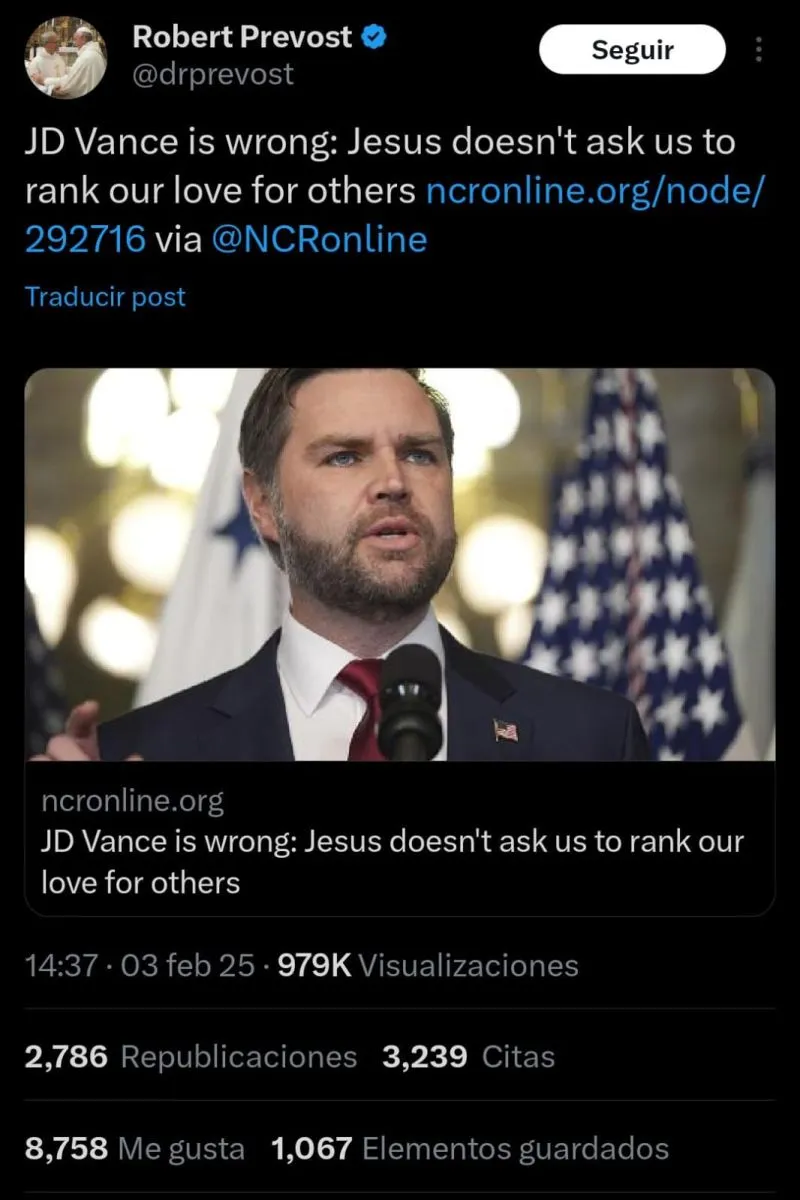View the 979K Visualizaciones count
800x1200 pixels.
coord(427,965)
